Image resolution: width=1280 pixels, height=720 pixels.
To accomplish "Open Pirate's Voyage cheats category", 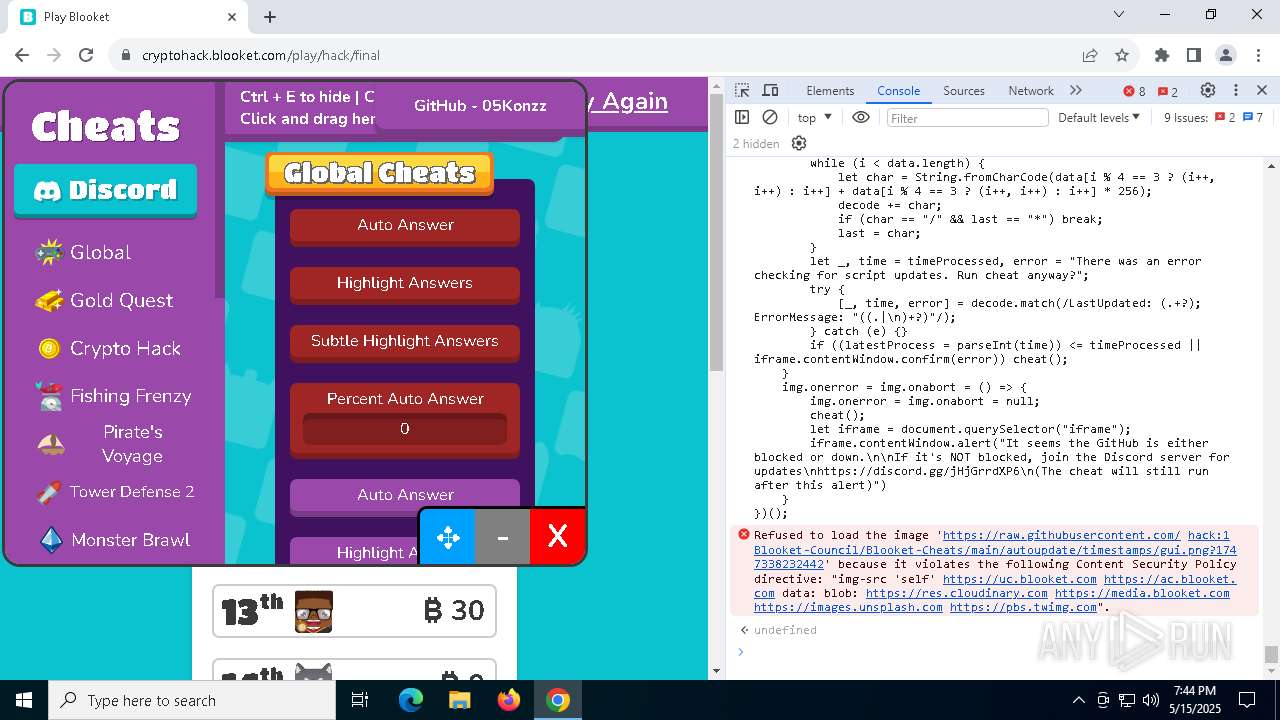I will point(113,444).
